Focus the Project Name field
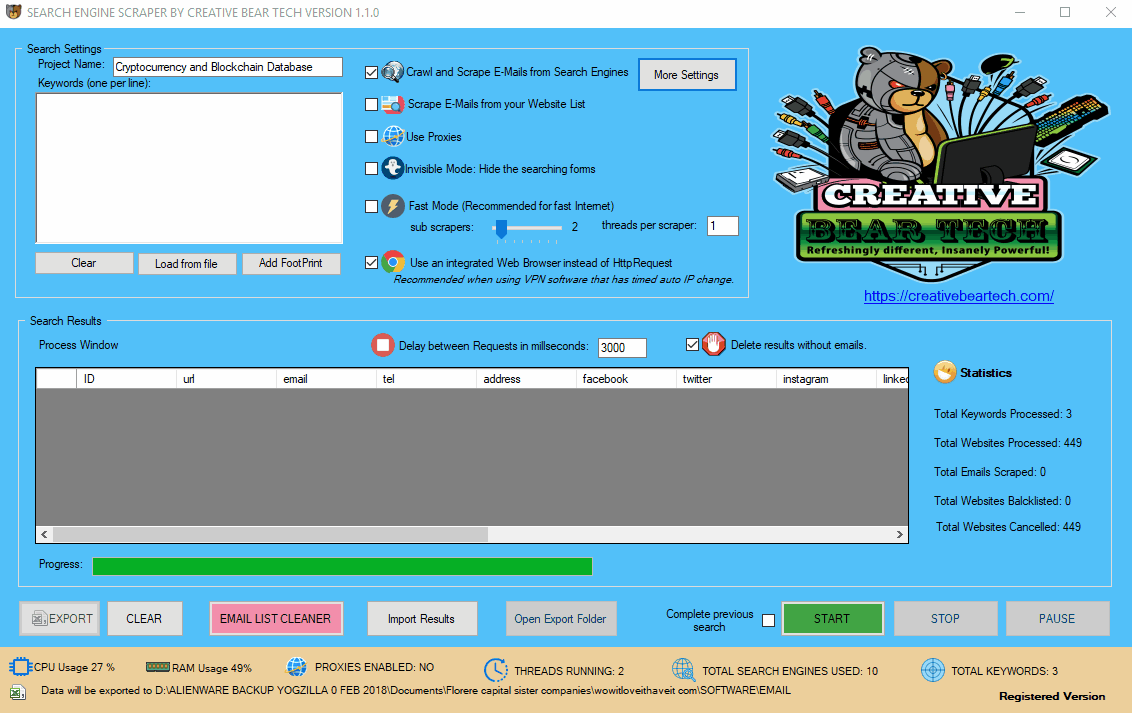This screenshot has width=1132, height=713. point(227,67)
